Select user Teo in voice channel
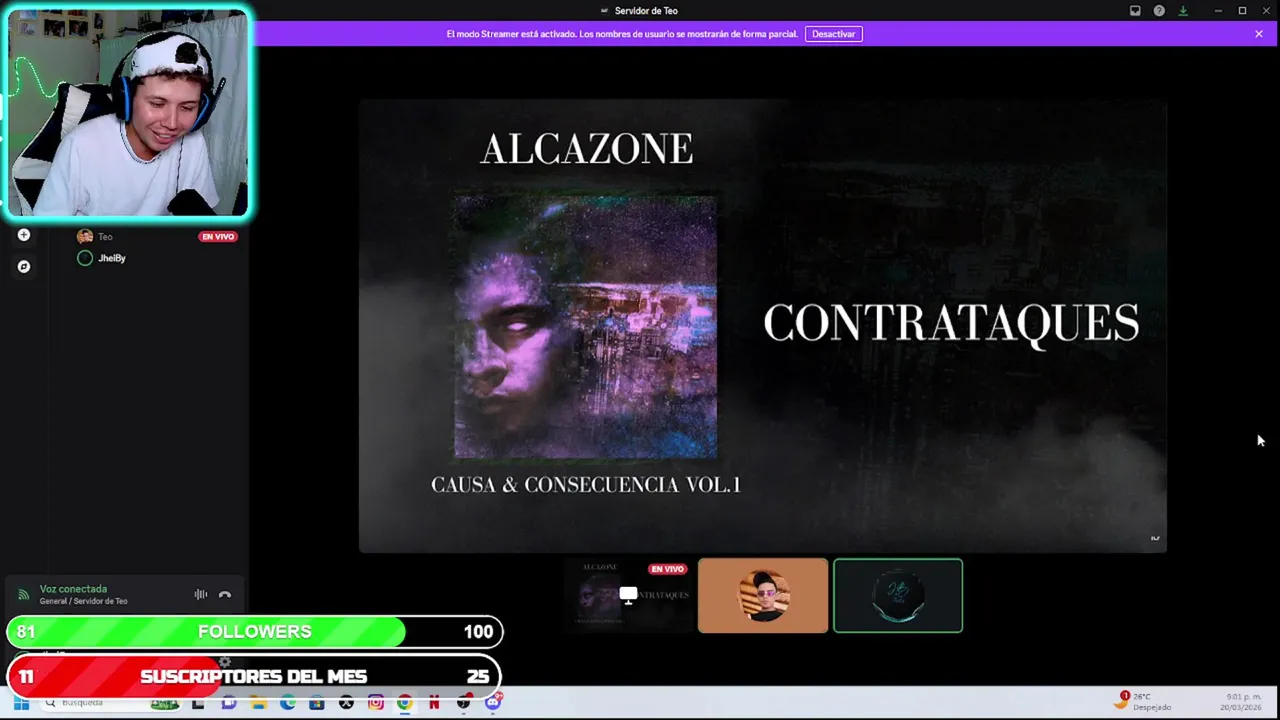Viewport: 1280px width, 720px height. coord(105,237)
